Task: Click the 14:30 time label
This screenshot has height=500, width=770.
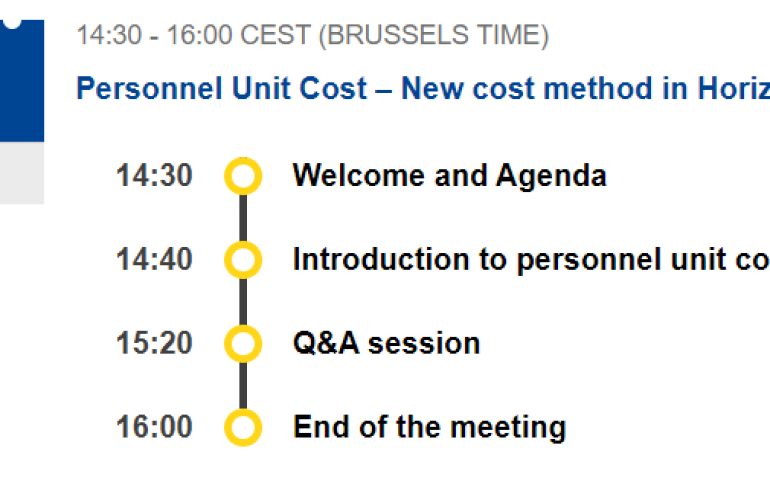Action: (x=154, y=176)
